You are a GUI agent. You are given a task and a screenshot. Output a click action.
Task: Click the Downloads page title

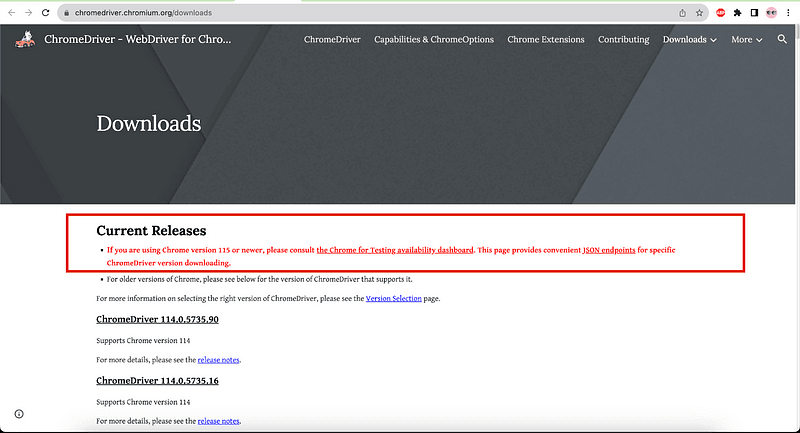[148, 123]
